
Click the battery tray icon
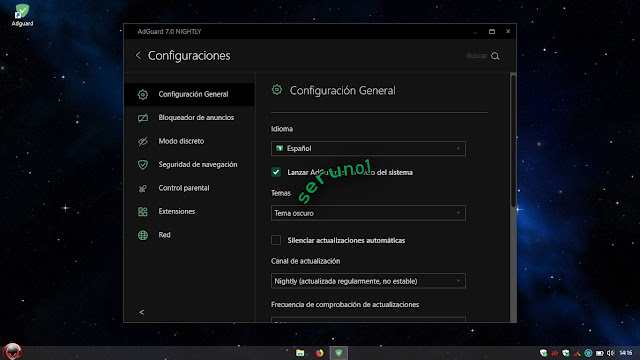[600, 353]
